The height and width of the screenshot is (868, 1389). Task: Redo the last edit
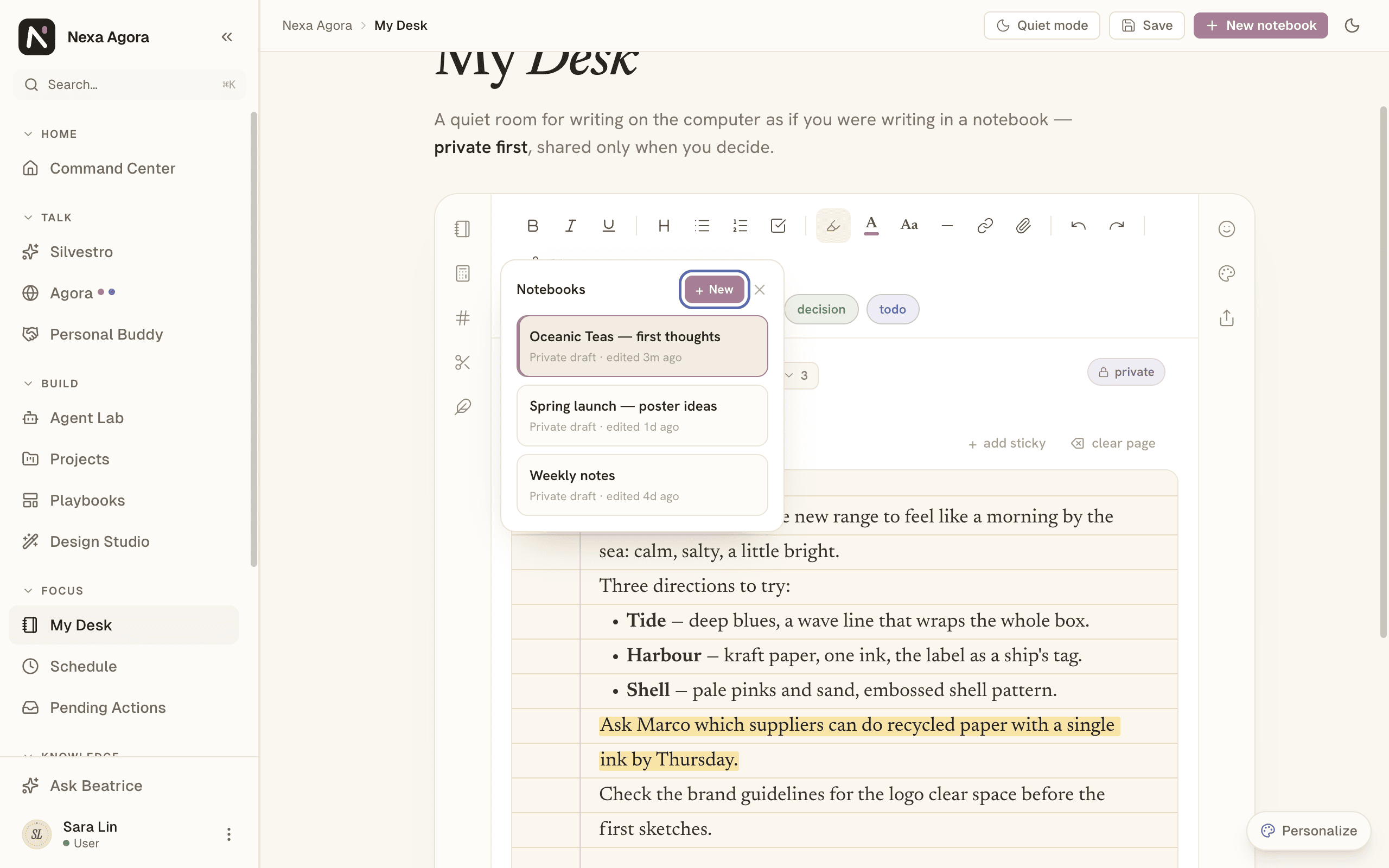point(1117,226)
